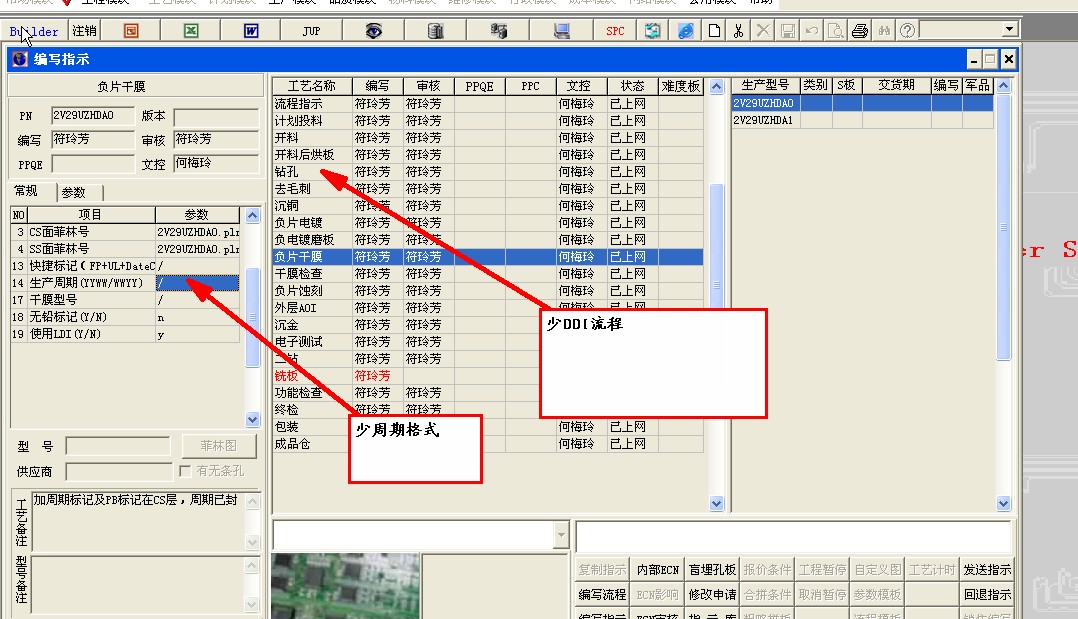This screenshot has height=619, width=1078.
Task: Switch to the 参数 tab
Action: tap(74, 193)
